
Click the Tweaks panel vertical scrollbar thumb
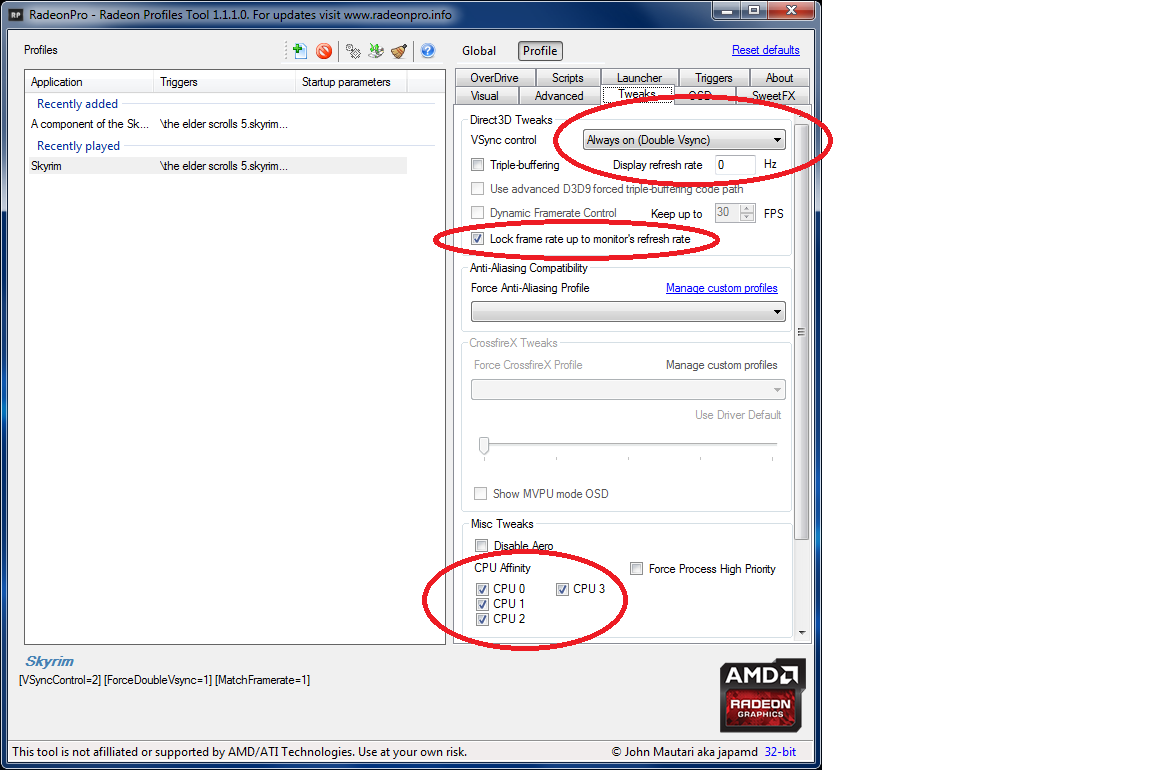[802, 332]
